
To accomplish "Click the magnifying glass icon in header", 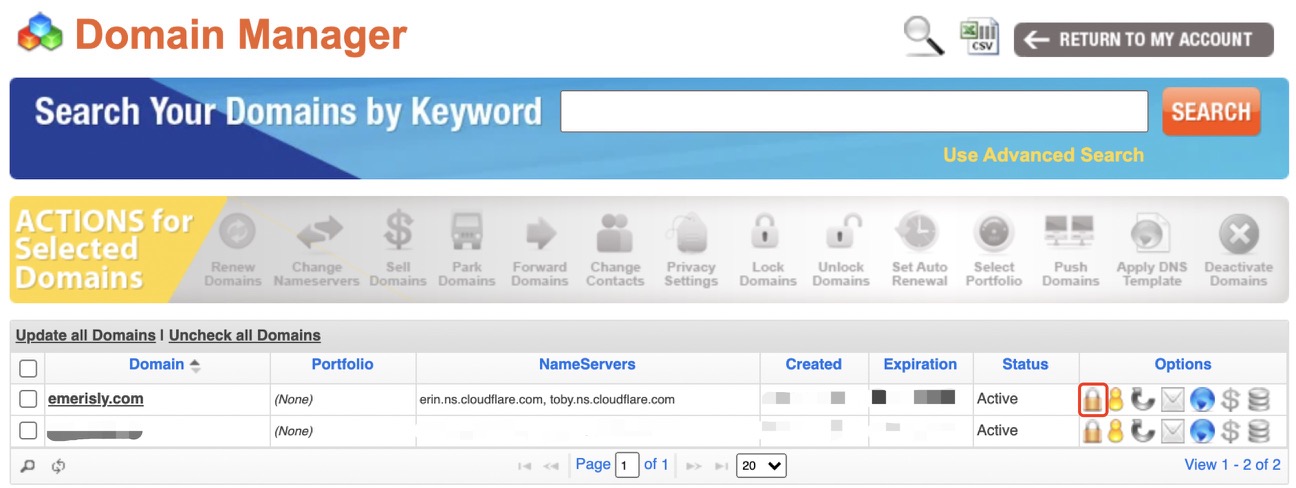I will pos(923,38).
